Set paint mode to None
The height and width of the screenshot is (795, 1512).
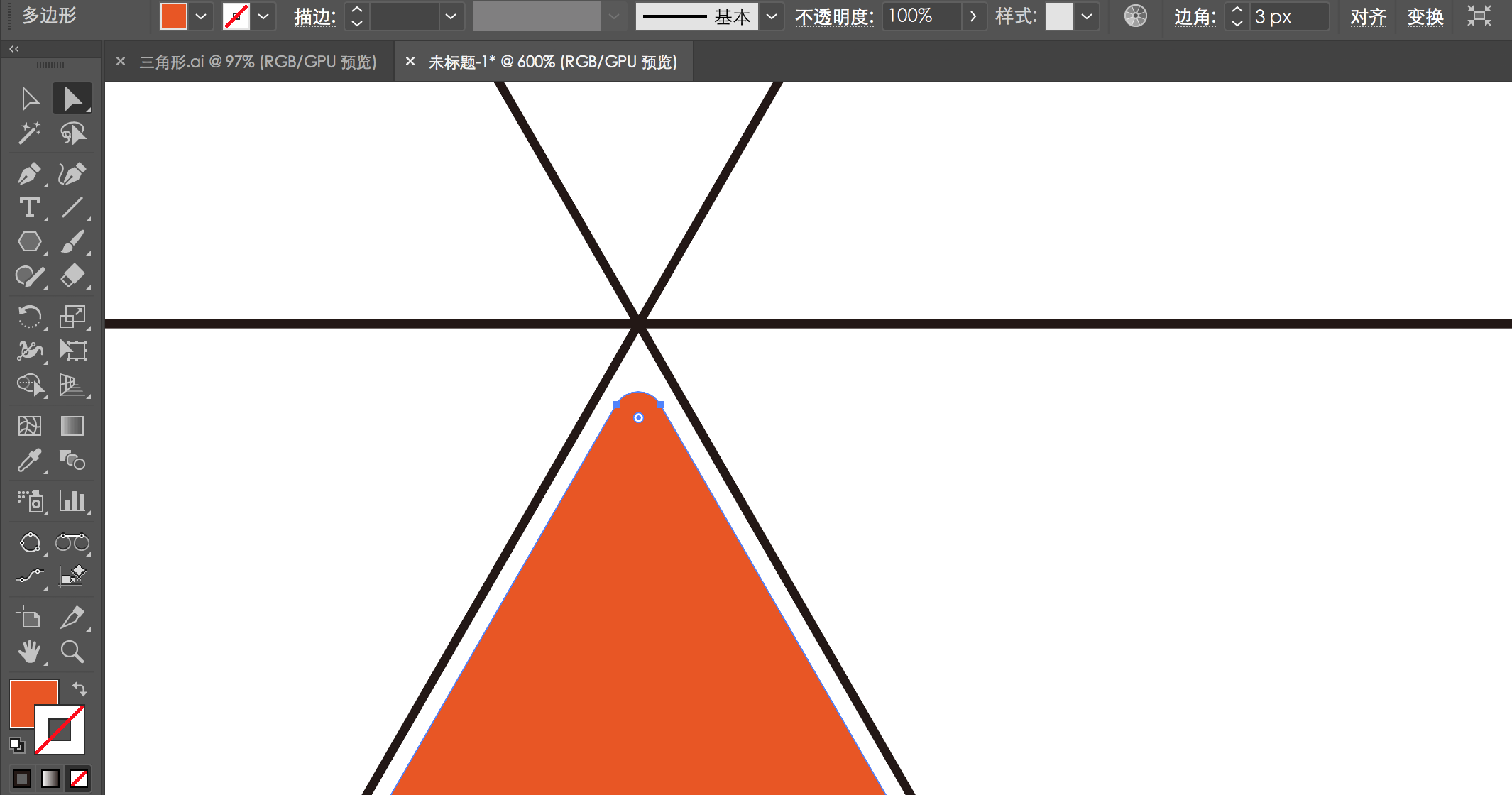[x=79, y=779]
